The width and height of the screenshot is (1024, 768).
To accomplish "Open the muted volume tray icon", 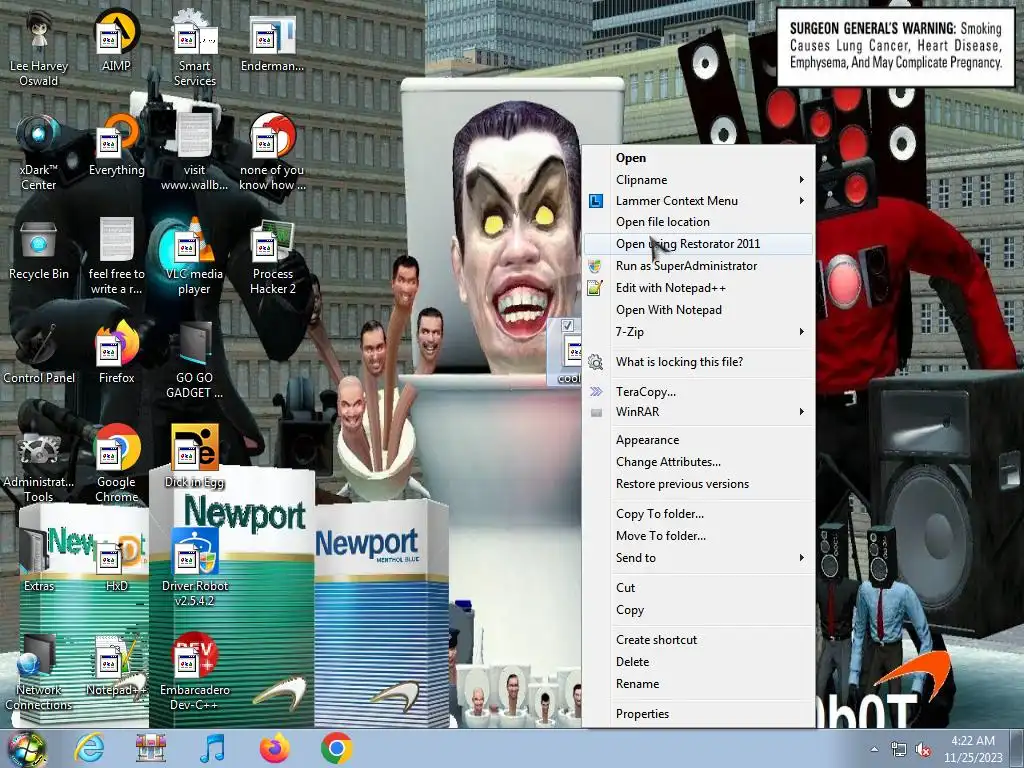I will pyautogui.click(x=923, y=750).
